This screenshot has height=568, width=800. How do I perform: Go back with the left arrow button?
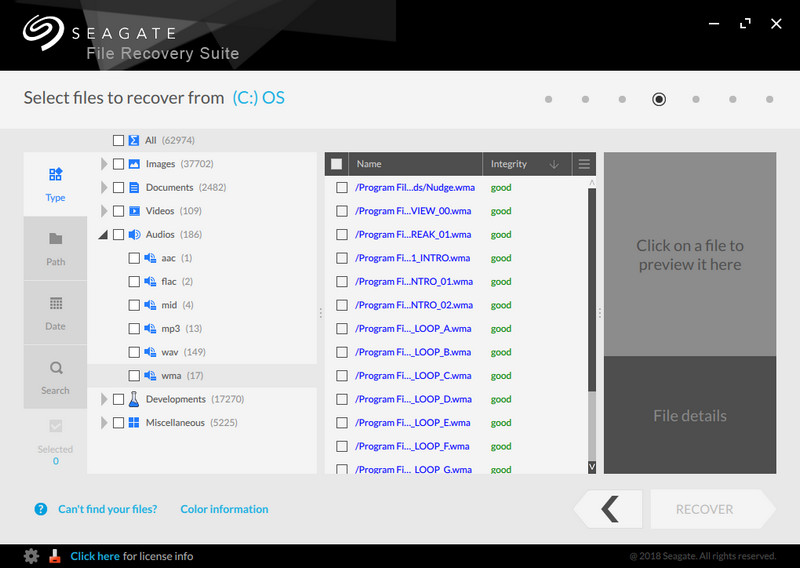click(608, 509)
